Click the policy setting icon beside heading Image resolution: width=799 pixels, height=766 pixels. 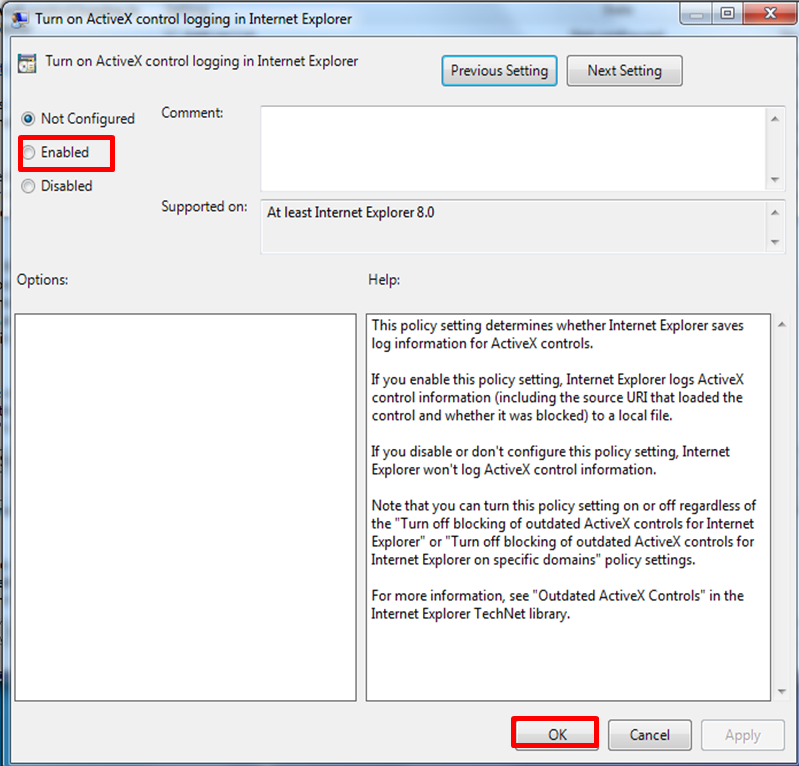[27, 63]
